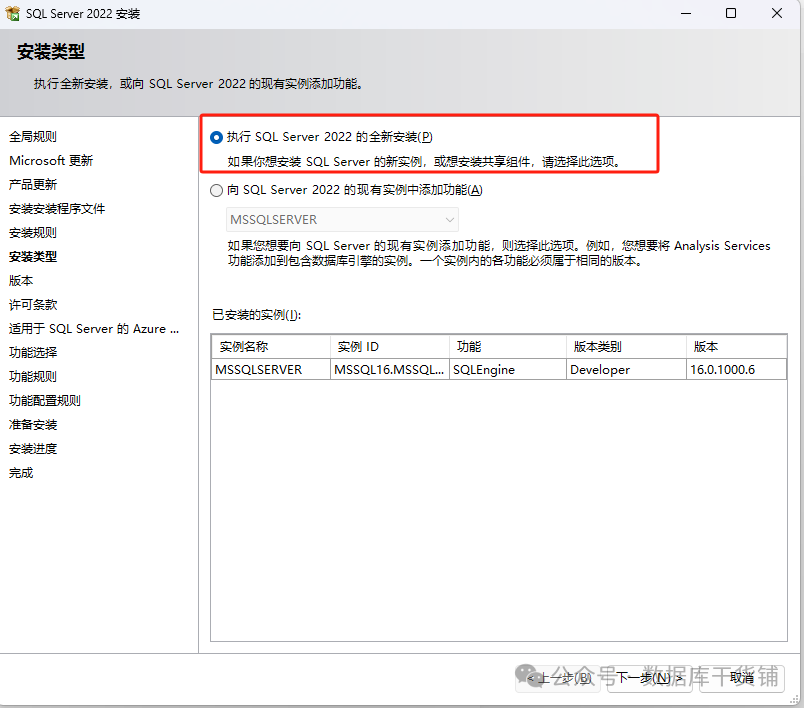Select the bold 安装类型 sidebar step
The height and width of the screenshot is (708, 804).
pos(33,256)
